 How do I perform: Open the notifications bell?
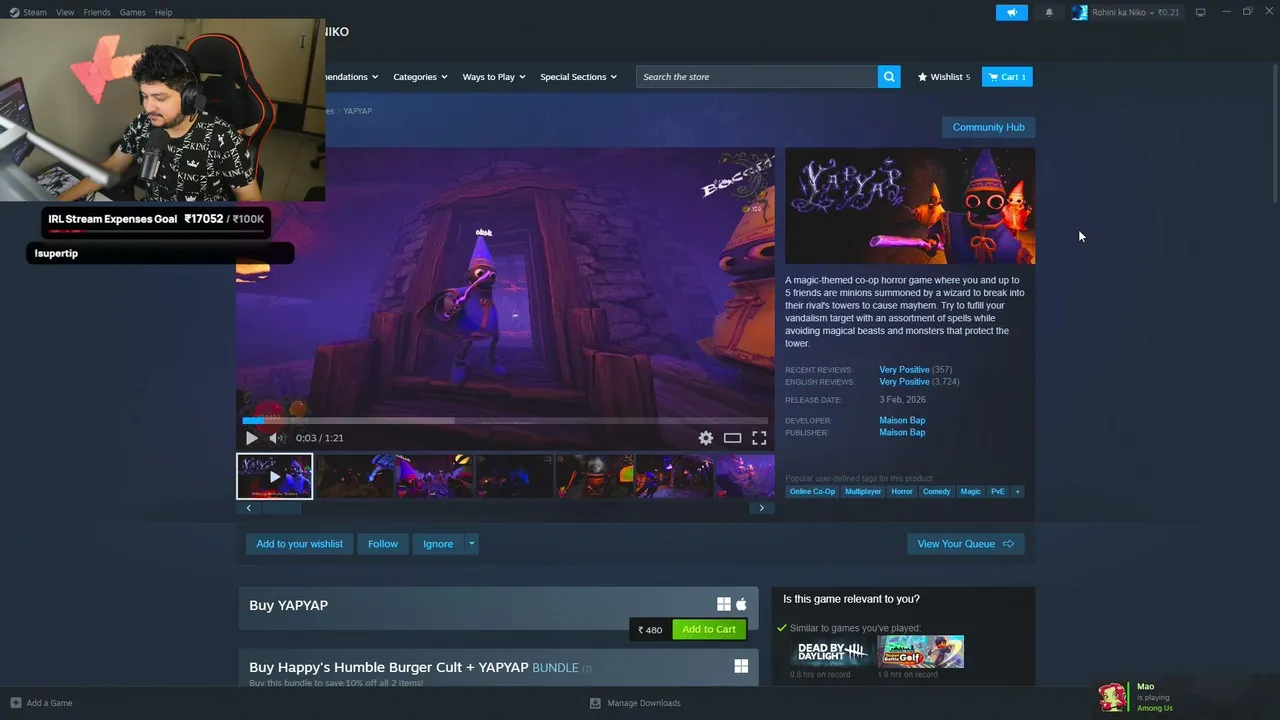(1049, 13)
